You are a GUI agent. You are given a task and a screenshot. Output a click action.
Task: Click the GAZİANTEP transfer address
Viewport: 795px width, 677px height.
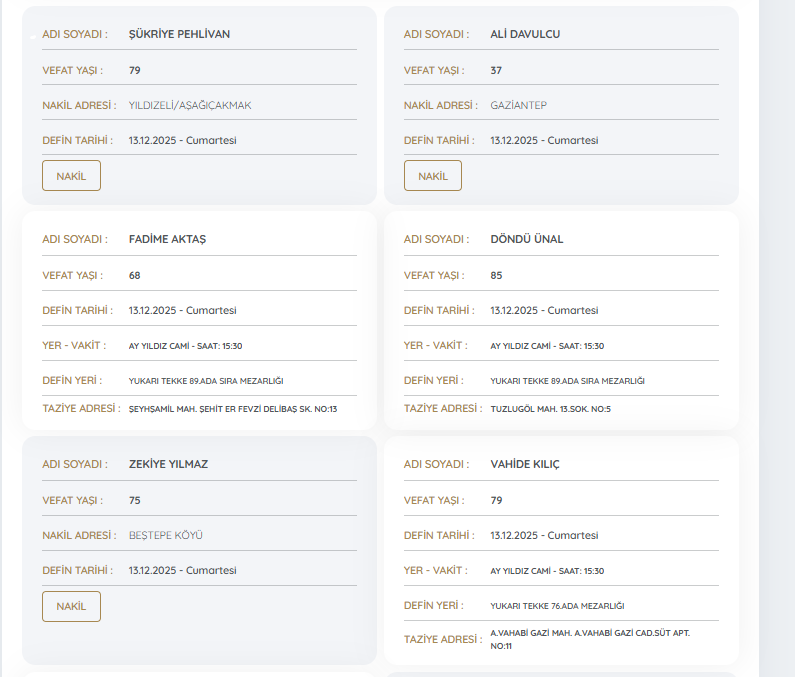(518, 105)
